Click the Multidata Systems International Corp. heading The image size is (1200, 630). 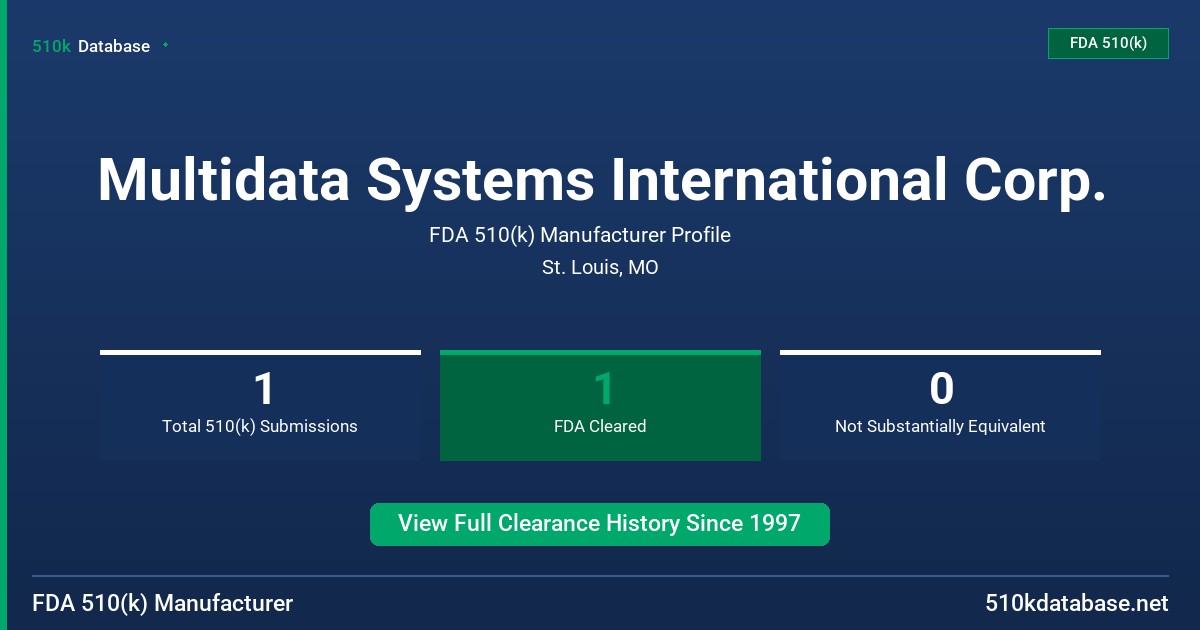pyautogui.click(x=601, y=180)
